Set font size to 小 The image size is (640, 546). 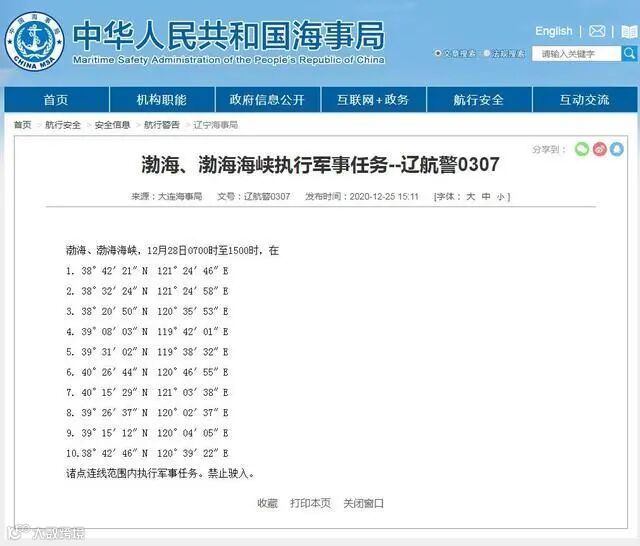pos(501,197)
